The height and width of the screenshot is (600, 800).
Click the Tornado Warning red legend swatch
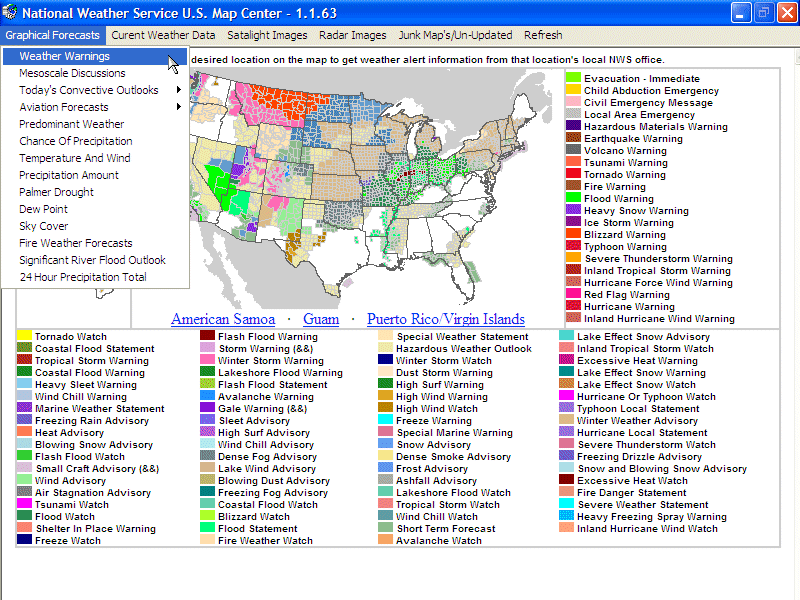coord(573,175)
